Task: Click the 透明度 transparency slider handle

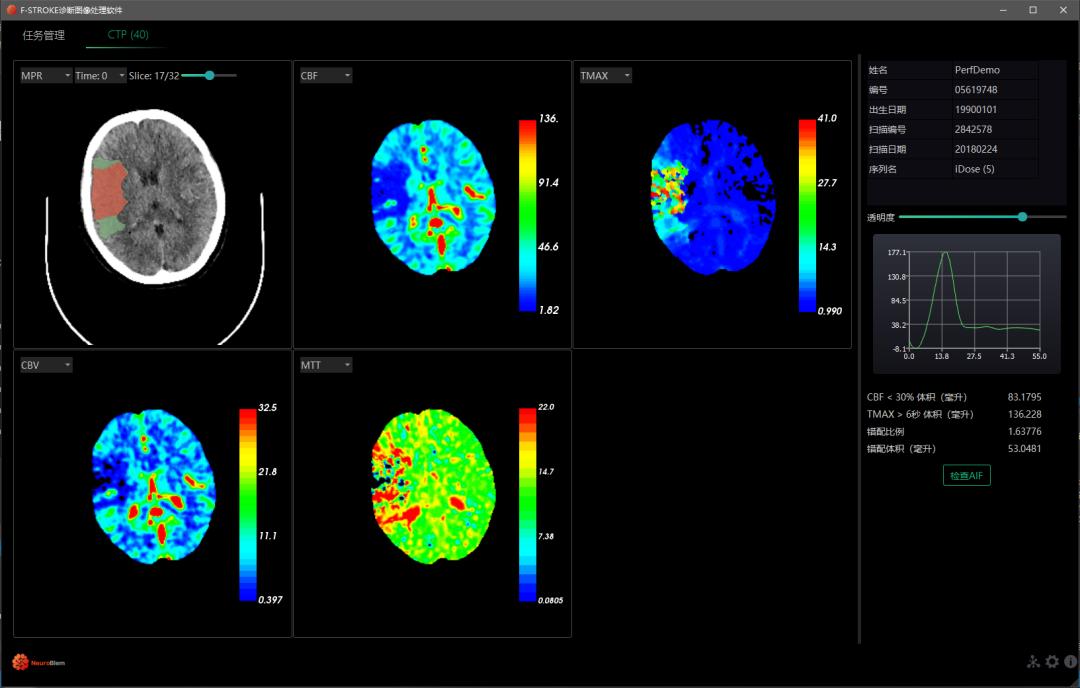Action: tap(1022, 216)
